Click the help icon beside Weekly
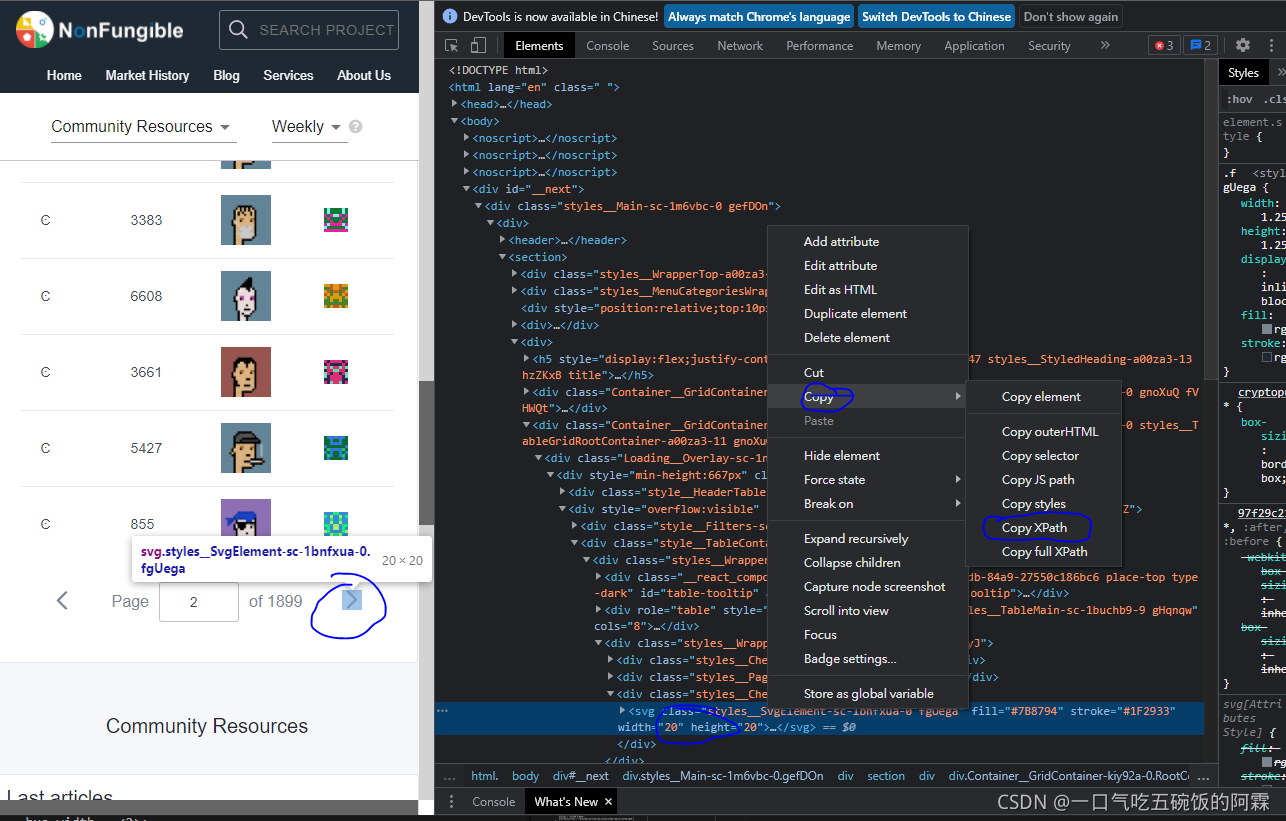Viewport: 1286px width, 821px height. click(x=356, y=127)
